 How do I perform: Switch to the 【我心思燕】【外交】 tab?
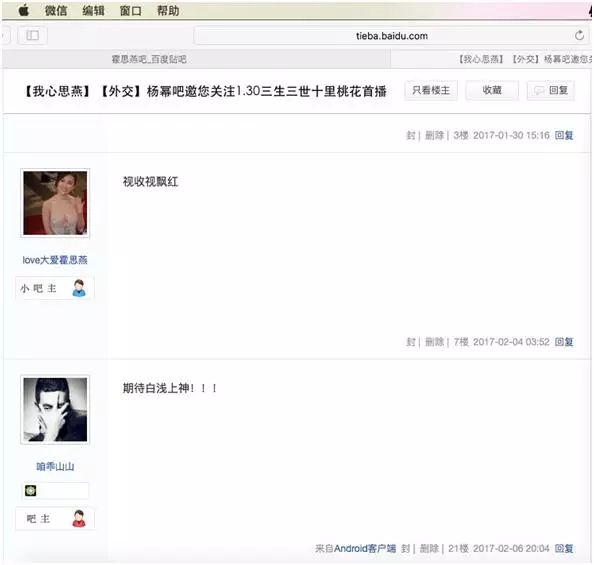[492, 59]
